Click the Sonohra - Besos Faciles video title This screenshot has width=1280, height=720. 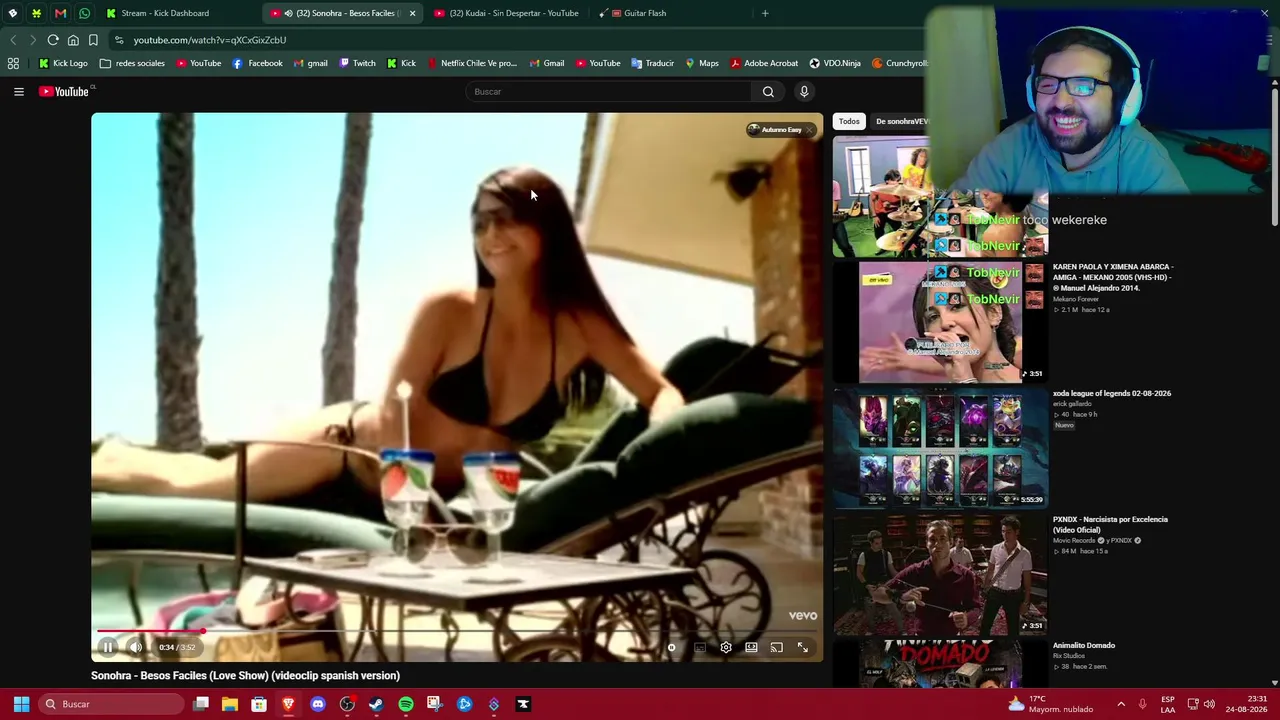tap(245, 676)
